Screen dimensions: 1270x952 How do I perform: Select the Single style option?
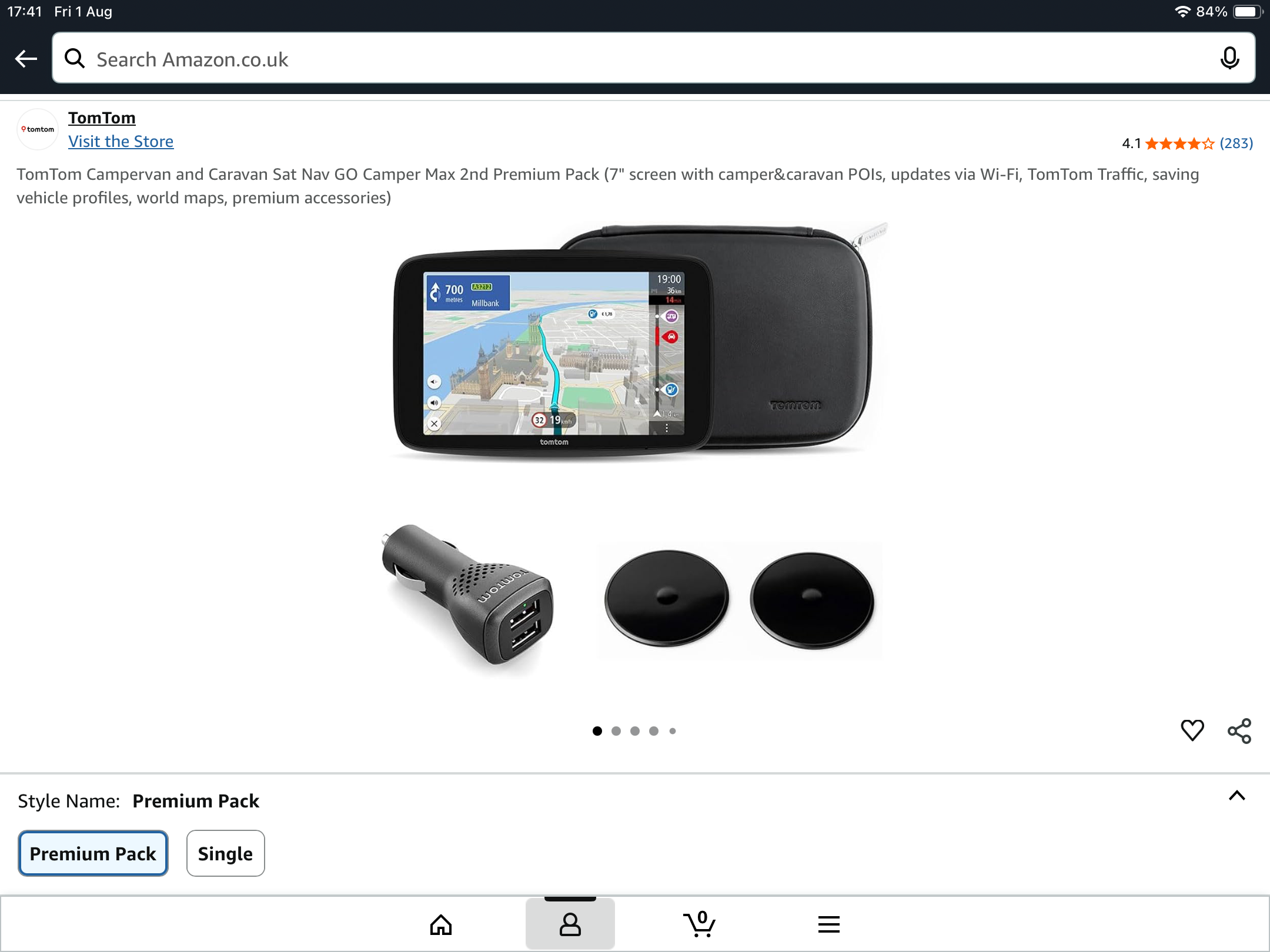click(x=225, y=853)
